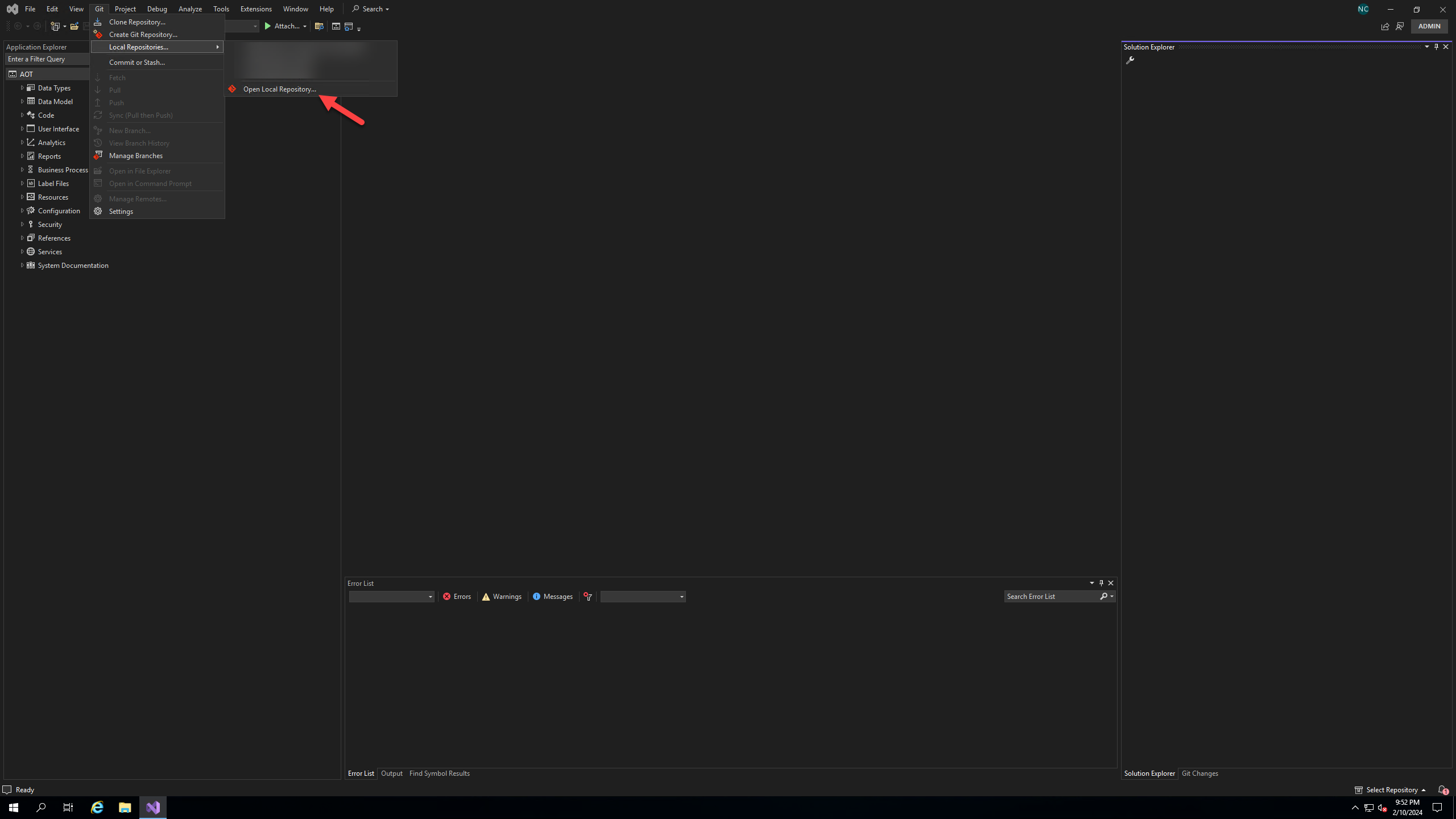The width and height of the screenshot is (1456, 819).
Task: Select Open Local Repository menu entry
Action: coord(279,89)
